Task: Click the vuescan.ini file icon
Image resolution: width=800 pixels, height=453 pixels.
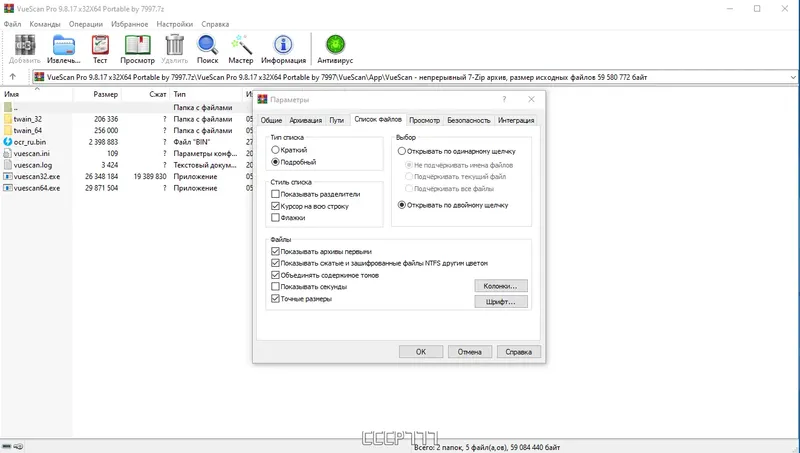Action: click(8, 154)
